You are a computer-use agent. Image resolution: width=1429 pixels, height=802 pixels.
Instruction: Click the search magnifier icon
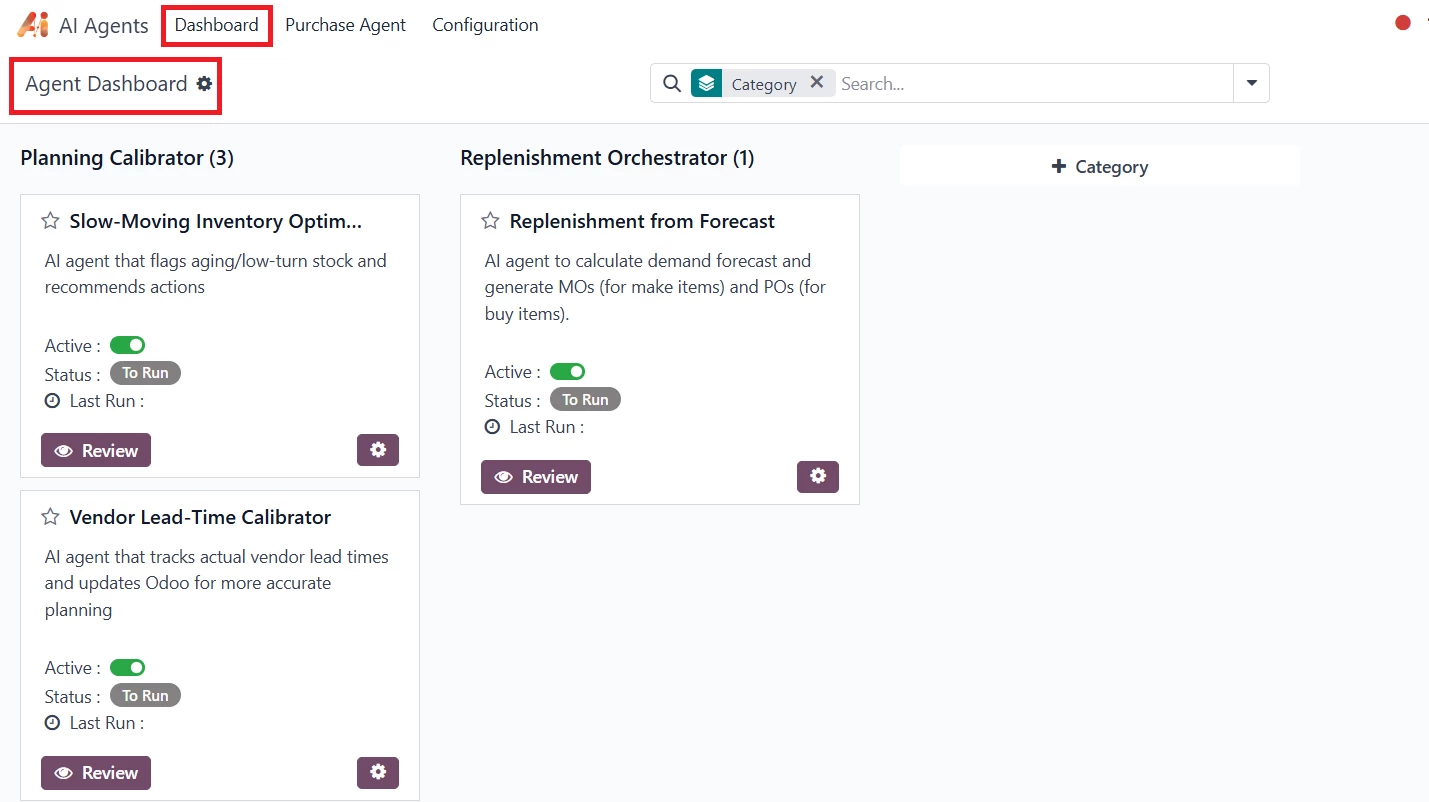[x=672, y=84]
